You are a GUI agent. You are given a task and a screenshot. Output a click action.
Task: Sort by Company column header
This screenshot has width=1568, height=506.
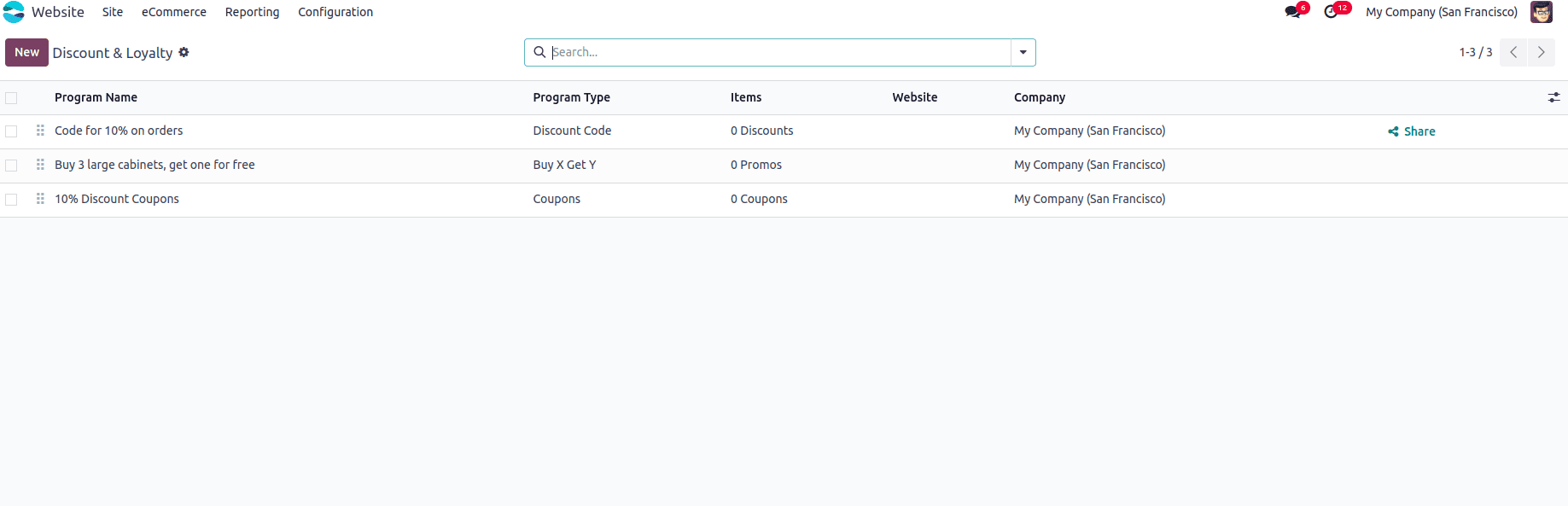(1040, 97)
